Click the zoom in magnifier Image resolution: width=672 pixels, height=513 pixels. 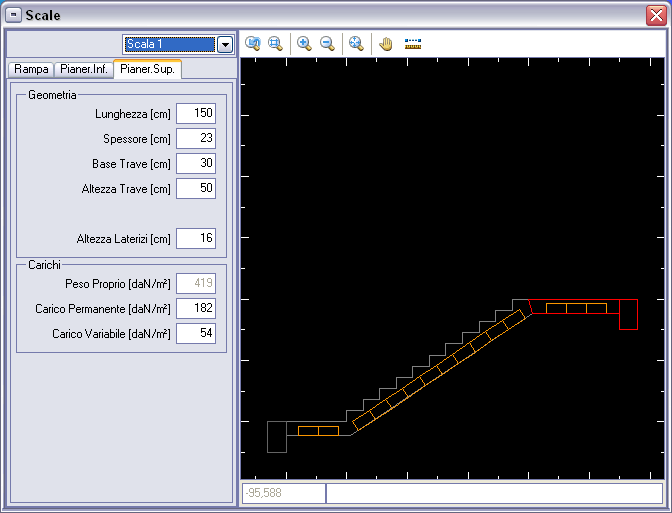click(304, 44)
